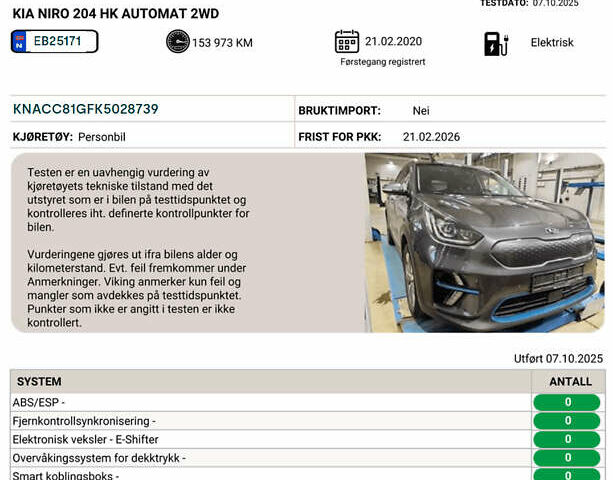
Task: Click the KIA NIRO 204 HK AUTOMAT title
Action: (x=115, y=14)
